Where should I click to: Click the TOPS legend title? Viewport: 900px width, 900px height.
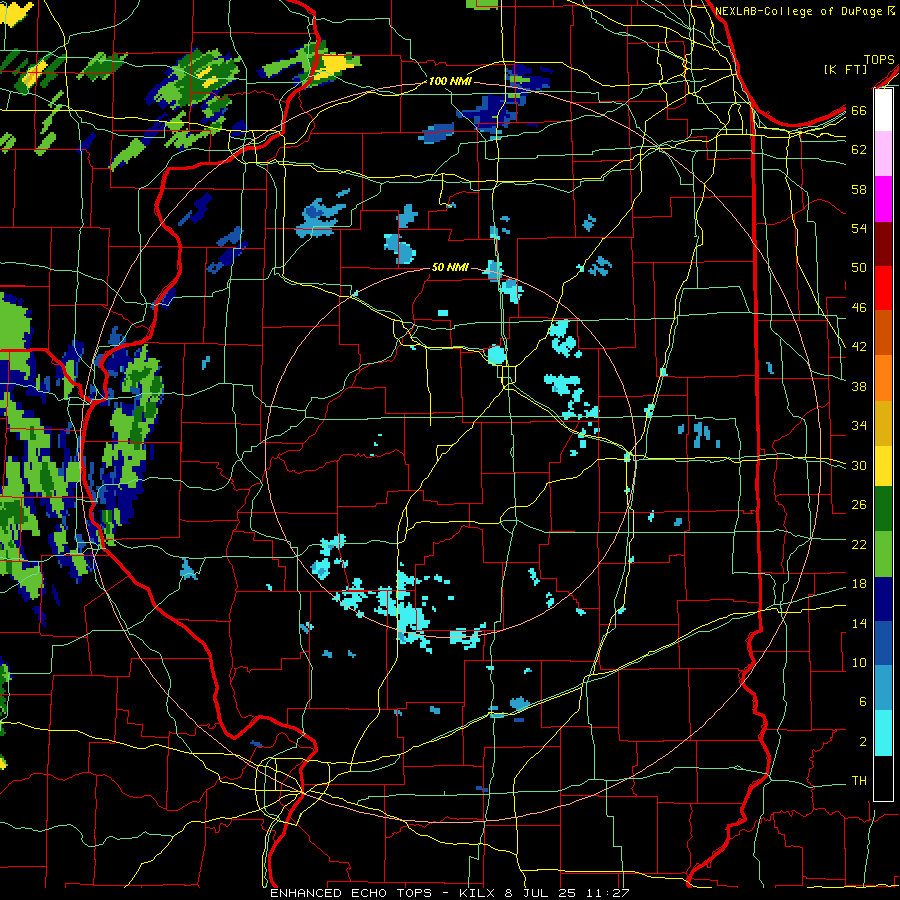(879, 59)
